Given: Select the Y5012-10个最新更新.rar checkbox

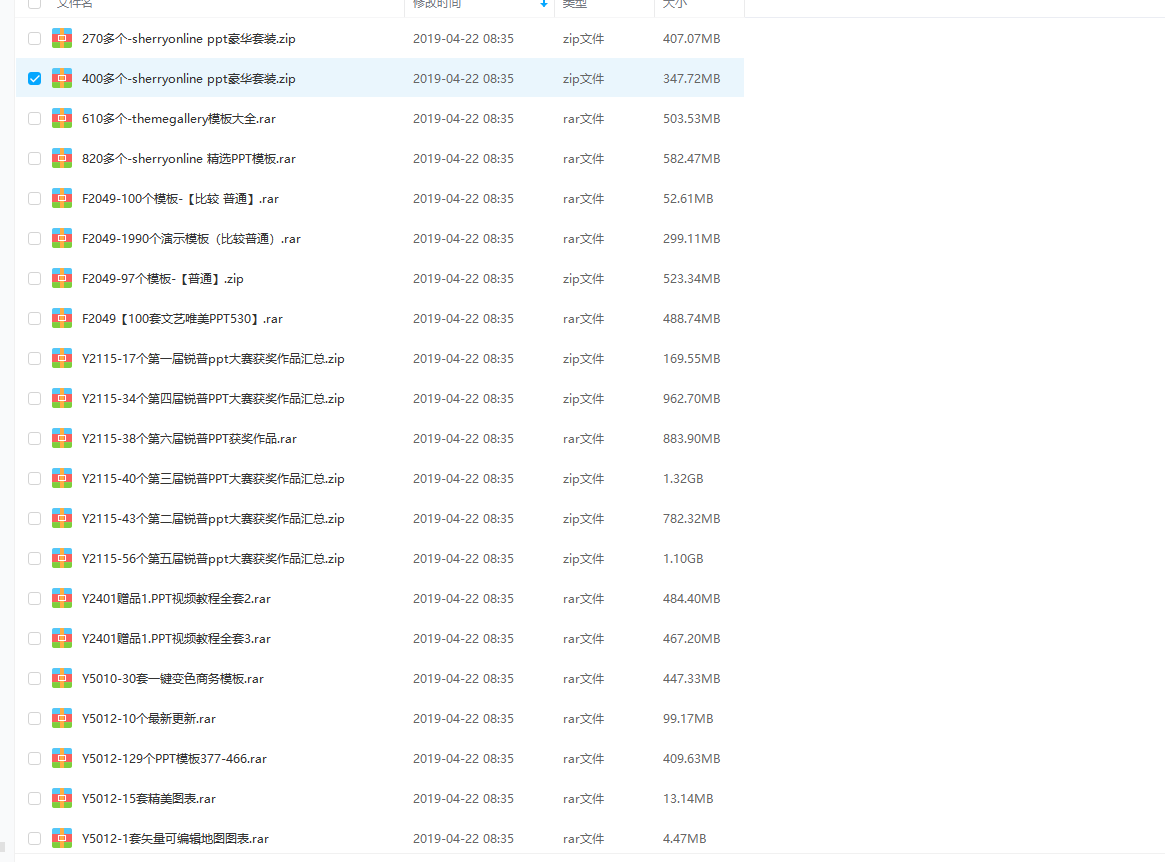Looking at the screenshot, I should pyautogui.click(x=34, y=719).
